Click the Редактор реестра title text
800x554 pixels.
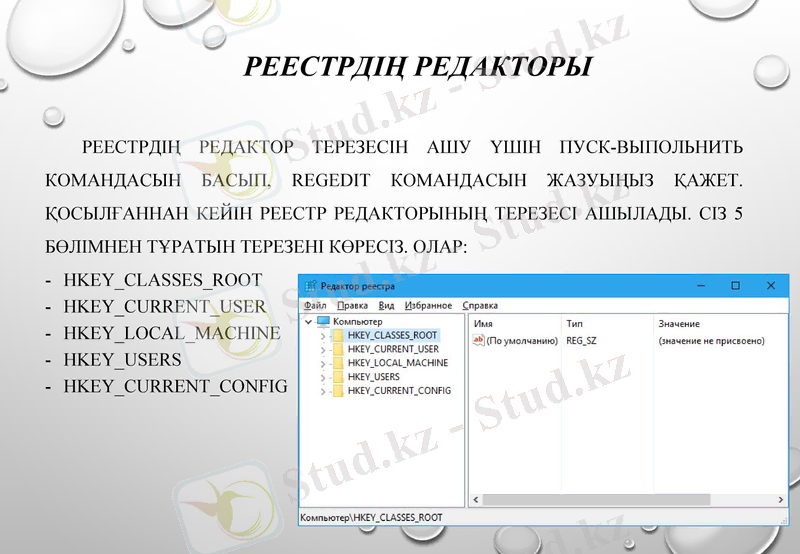[358, 286]
